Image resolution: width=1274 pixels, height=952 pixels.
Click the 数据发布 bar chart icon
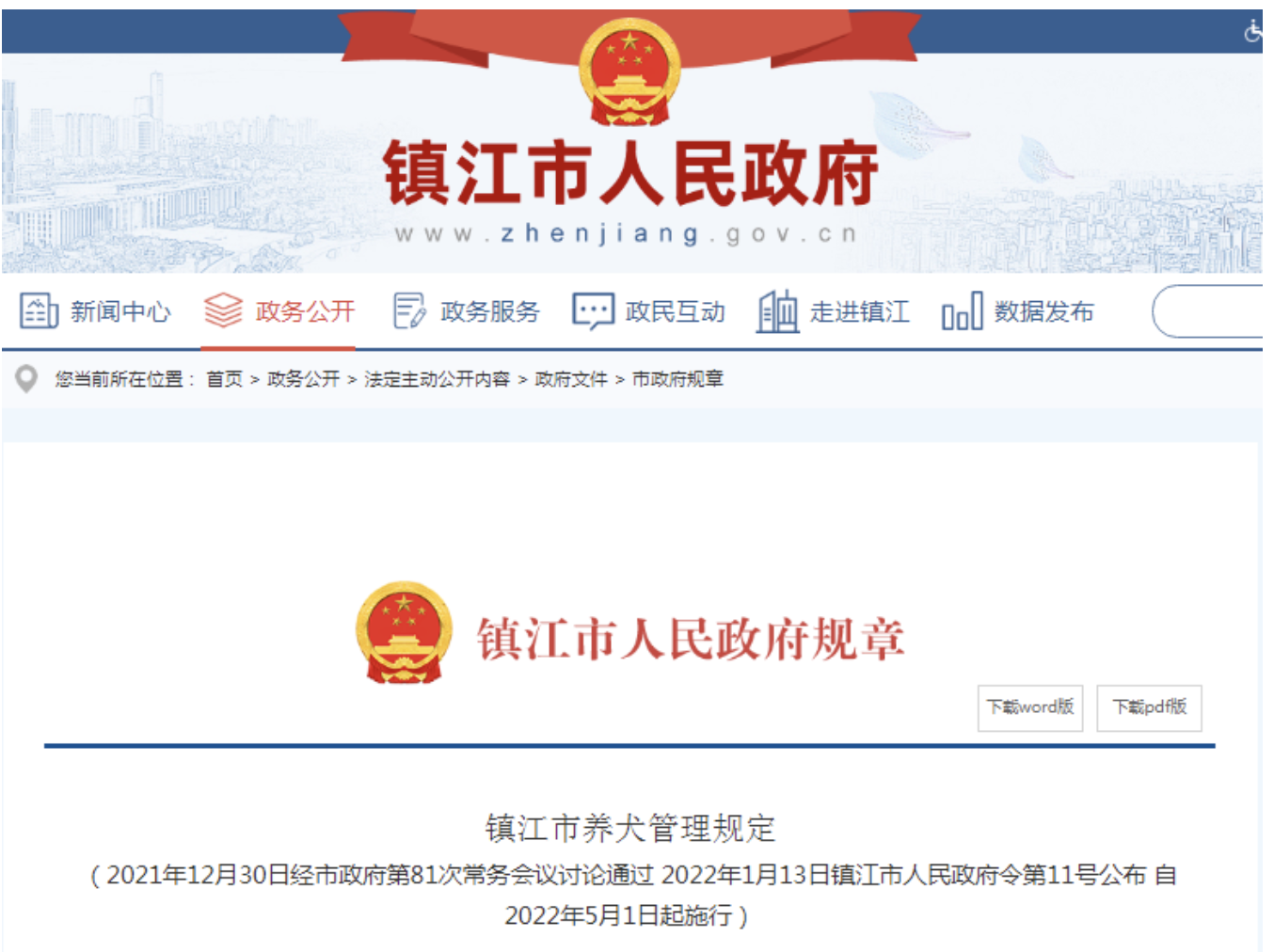pyautogui.click(x=962, y=311)
